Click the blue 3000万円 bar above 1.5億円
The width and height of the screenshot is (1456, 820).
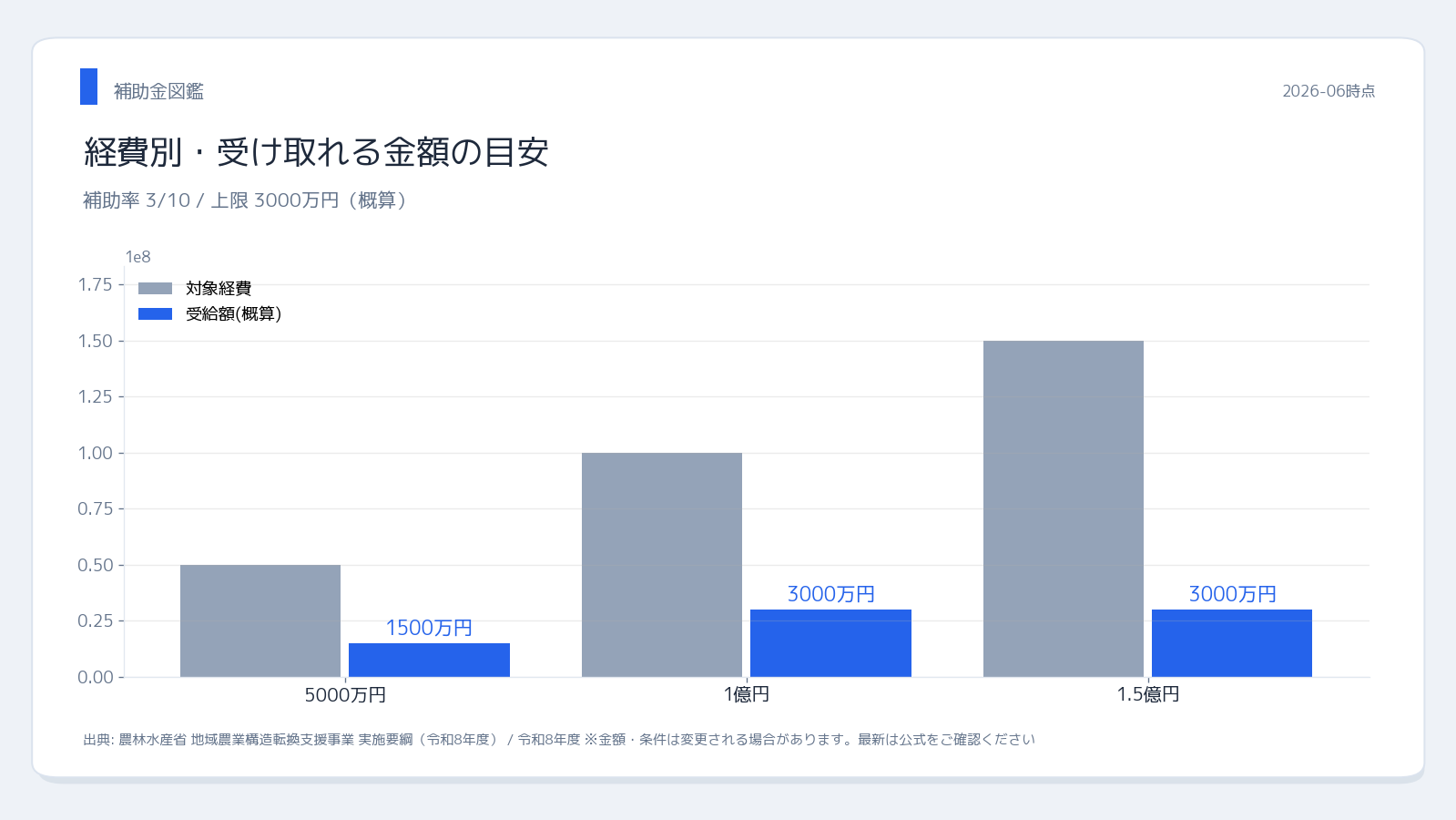pos(1232,643)
